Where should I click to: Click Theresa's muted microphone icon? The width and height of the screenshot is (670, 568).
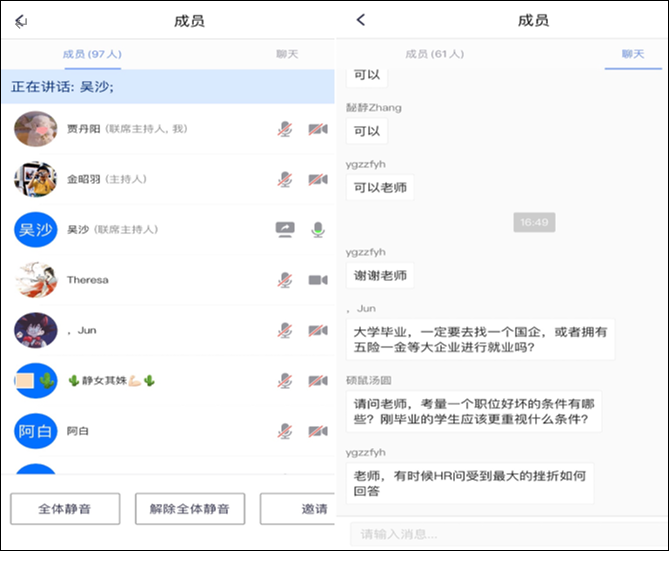click(285, 280)
